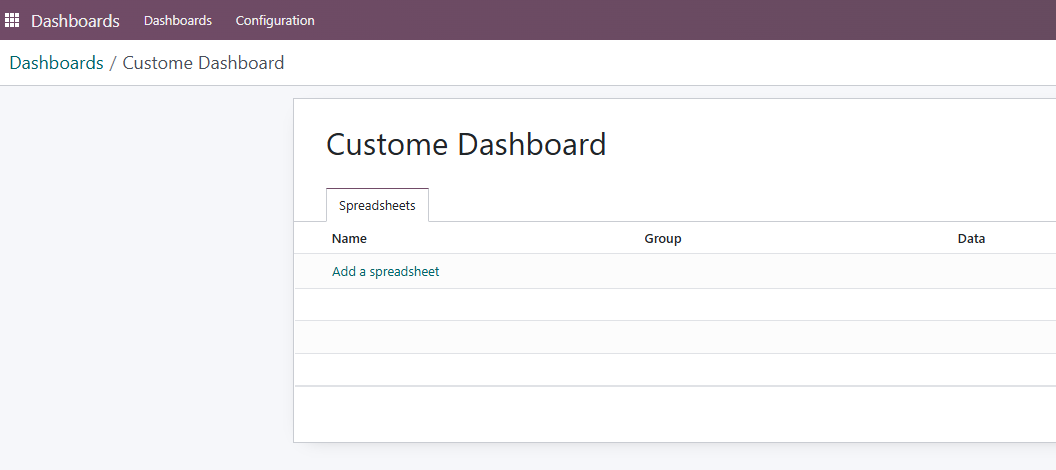Click first blank row under Add a spreadsheet
The height and width of the screenshot is (470, 1056).
[x=675, y=304]
